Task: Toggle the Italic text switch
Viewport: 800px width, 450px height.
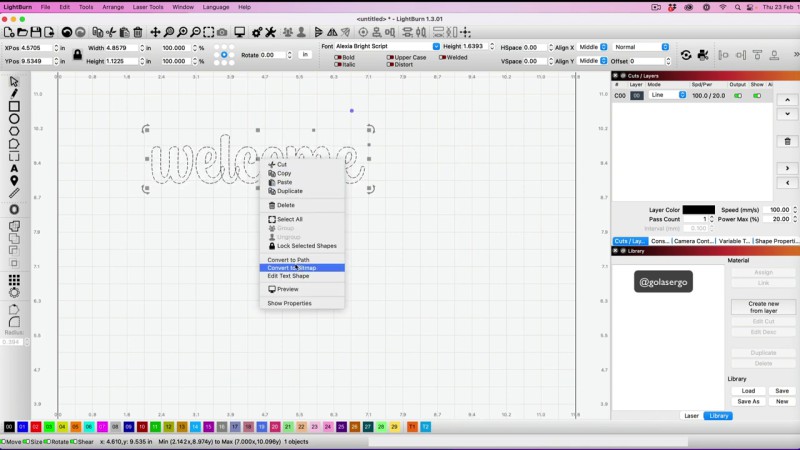Action: coord(337,65)
